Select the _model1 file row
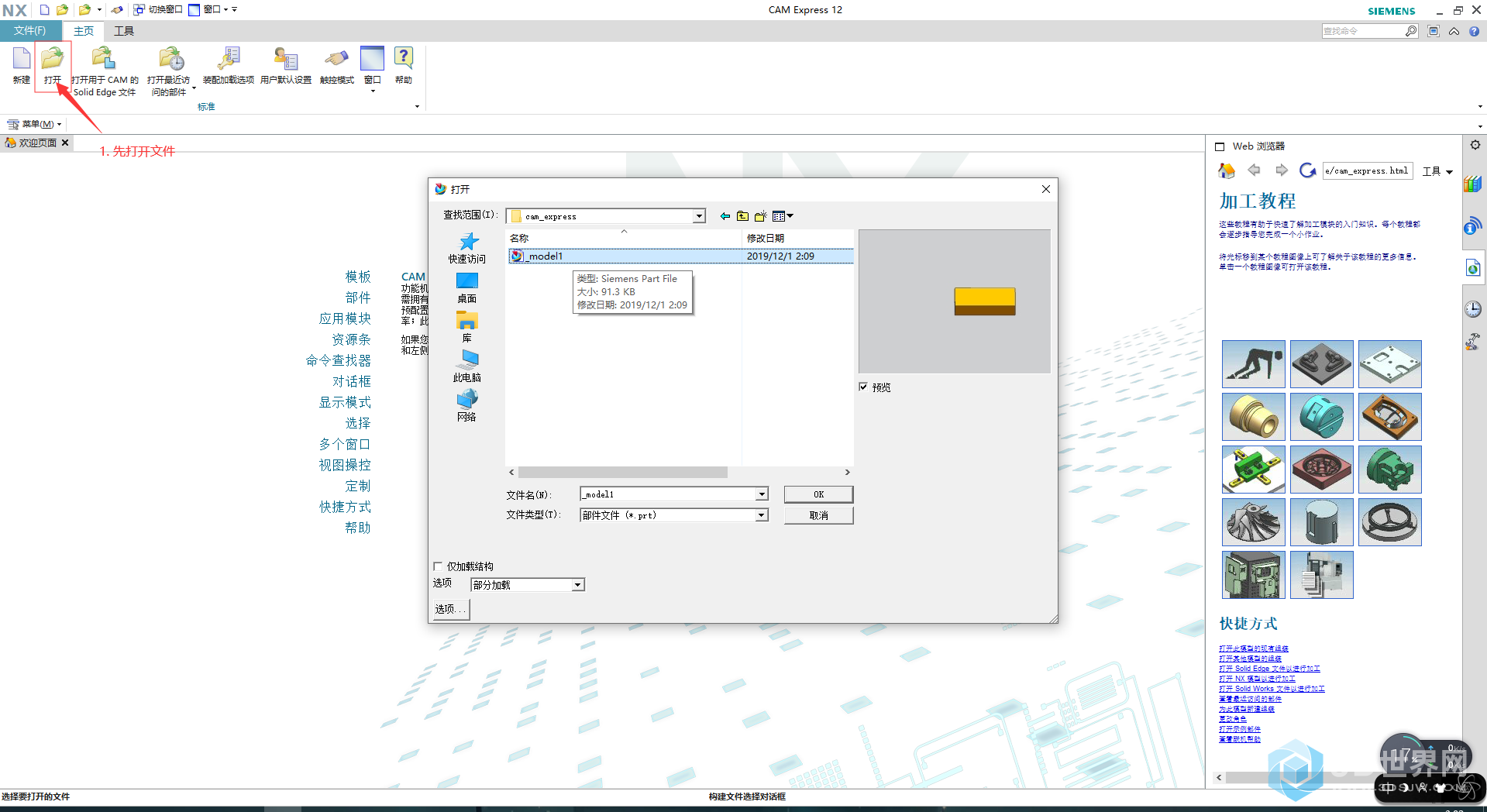 pos(680,256)
